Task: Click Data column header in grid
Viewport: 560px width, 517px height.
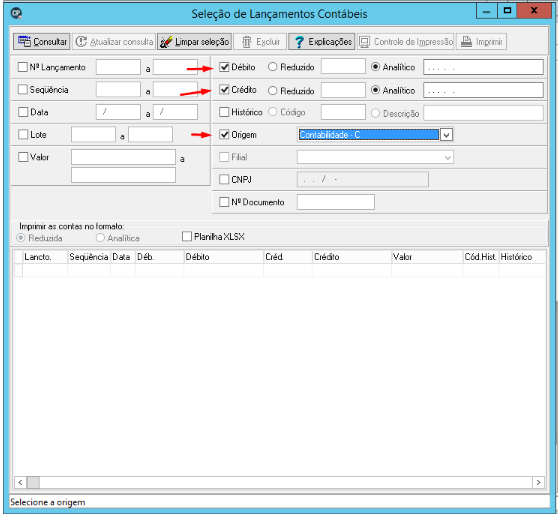Action: [x=123, y=257]
